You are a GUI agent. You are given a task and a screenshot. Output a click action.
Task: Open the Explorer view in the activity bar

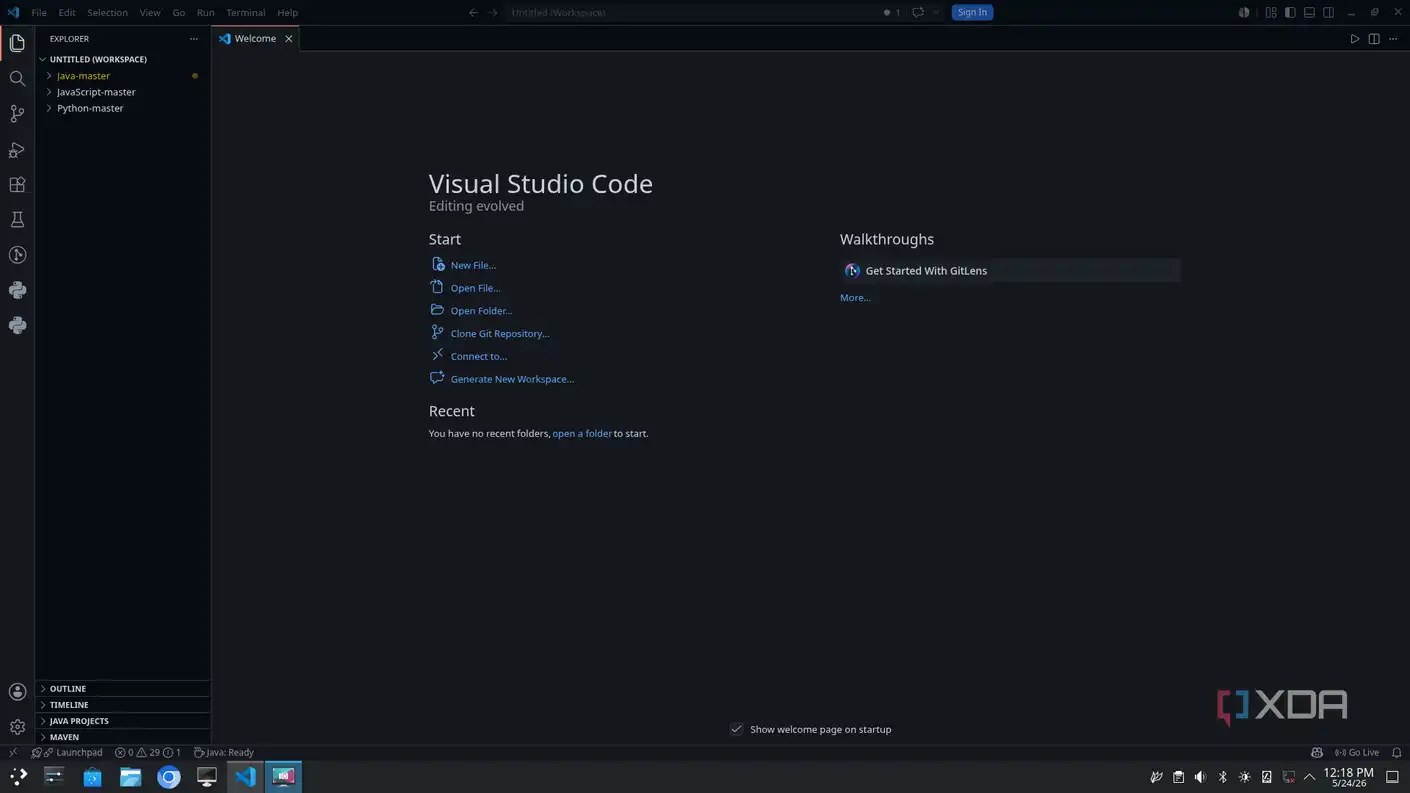click(x=17, y=42)
